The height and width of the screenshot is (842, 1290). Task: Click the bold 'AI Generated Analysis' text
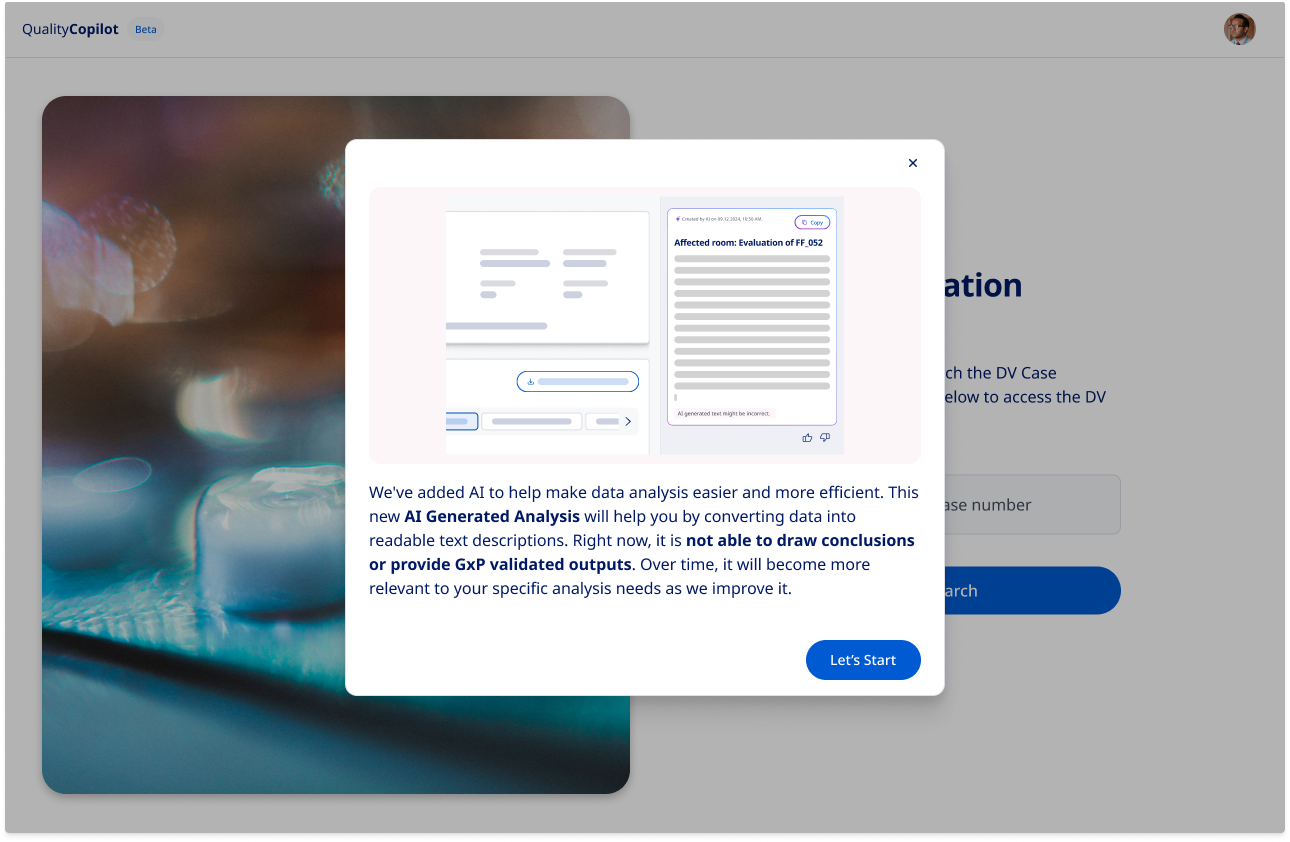[492, 516]
